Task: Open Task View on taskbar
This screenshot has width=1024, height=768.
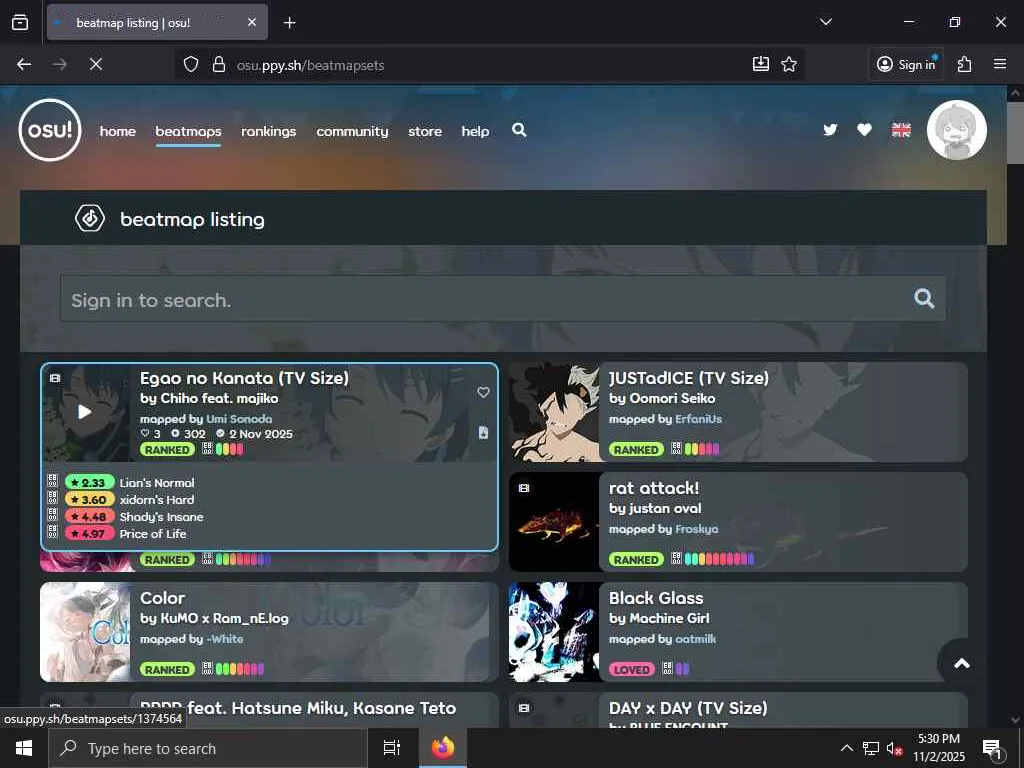Action: pyautogui.click(x=392, y=748)
